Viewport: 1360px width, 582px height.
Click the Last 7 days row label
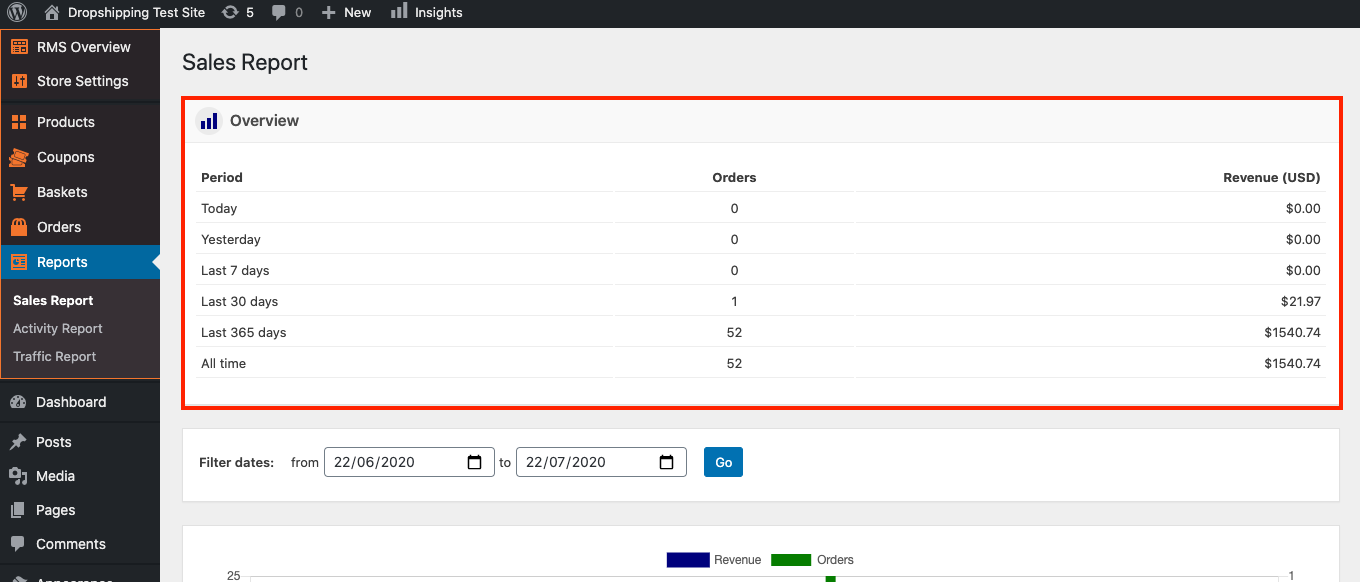[235, 270]
